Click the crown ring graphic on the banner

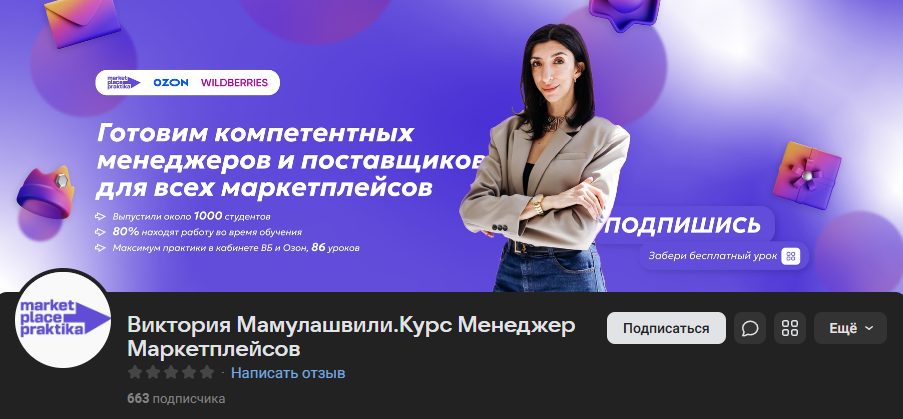(45, 193)
